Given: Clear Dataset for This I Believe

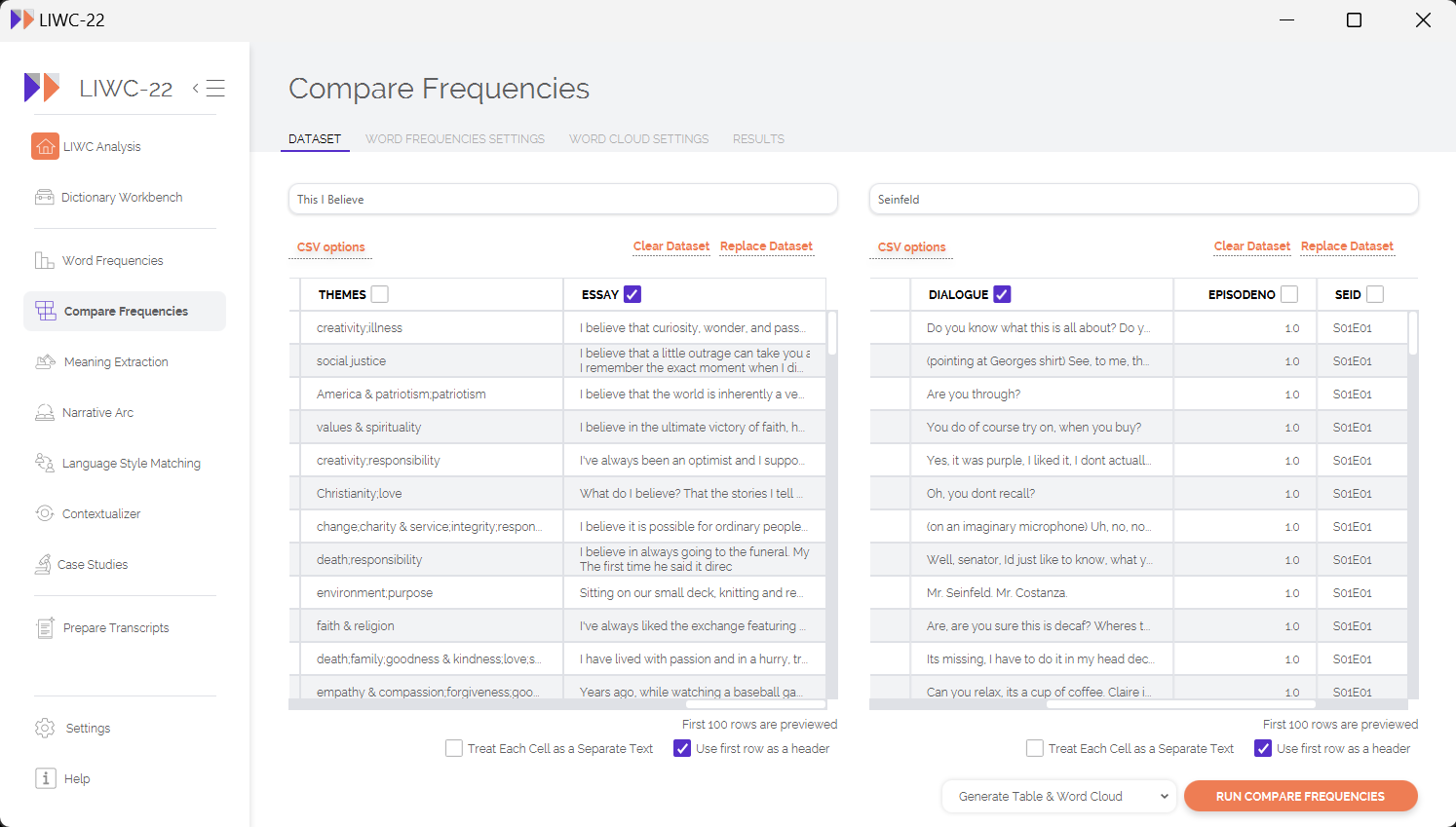Looking at the screenshot, I should point(671,246).
